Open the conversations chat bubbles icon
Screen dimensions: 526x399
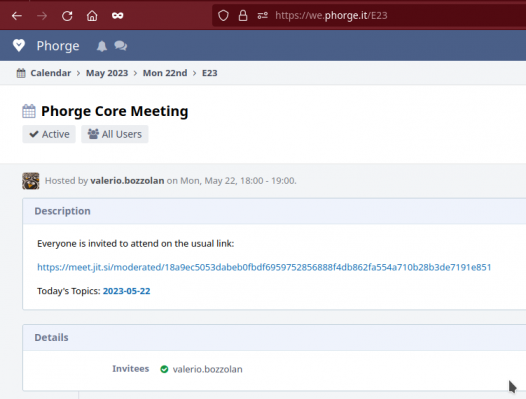pos(120,46)
